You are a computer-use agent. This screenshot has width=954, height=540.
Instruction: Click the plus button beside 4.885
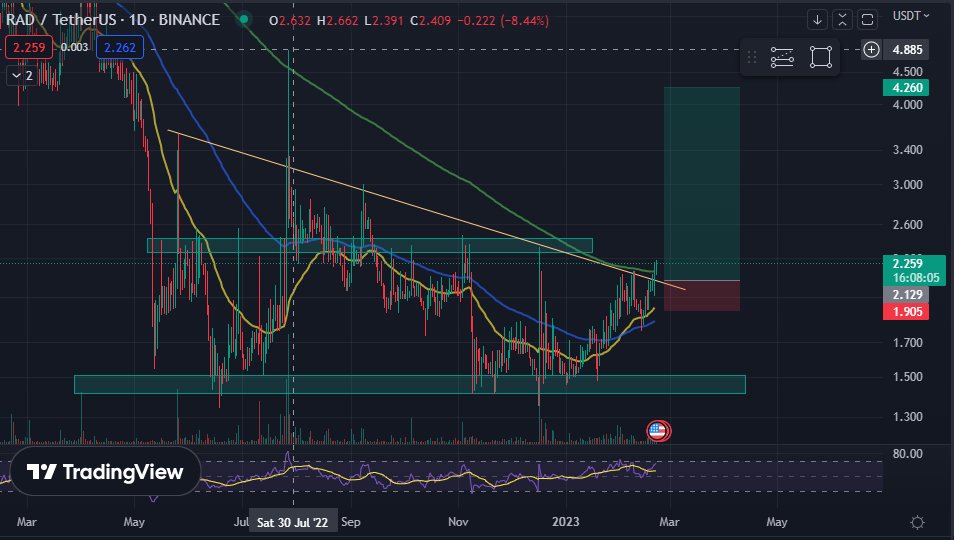click(871, 50)
